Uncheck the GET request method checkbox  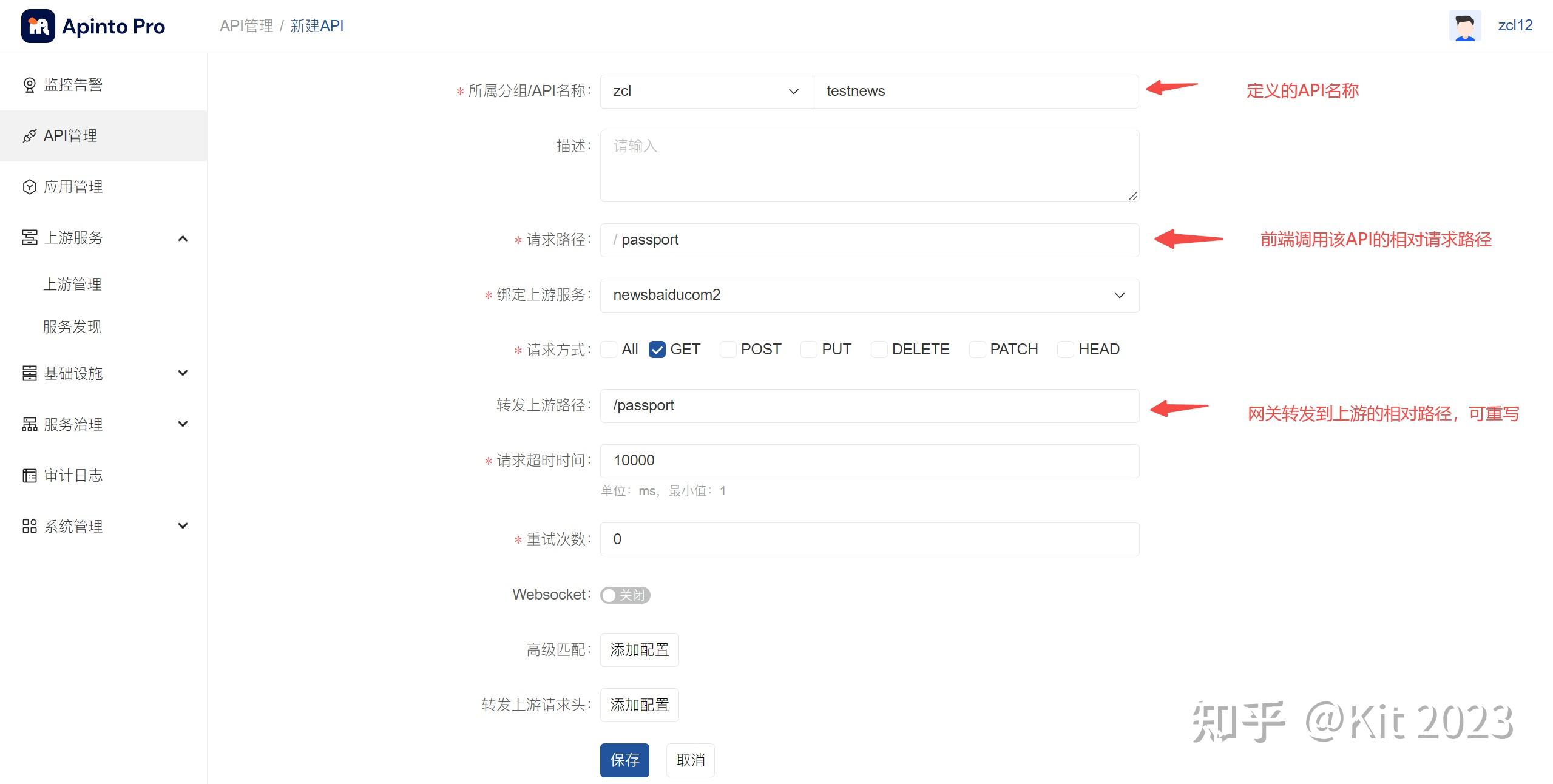pos(657,350)
